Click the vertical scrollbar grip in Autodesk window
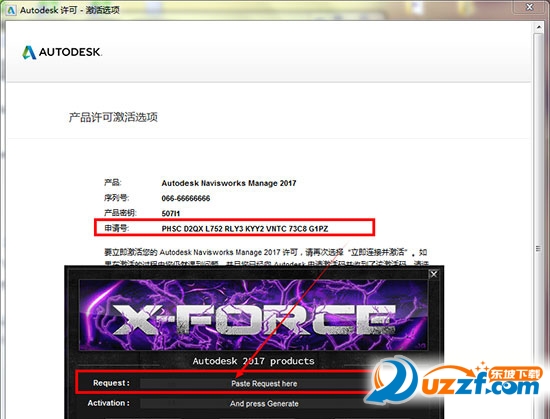The height and width of the screenshot is (419, 550). pos(538,249)
